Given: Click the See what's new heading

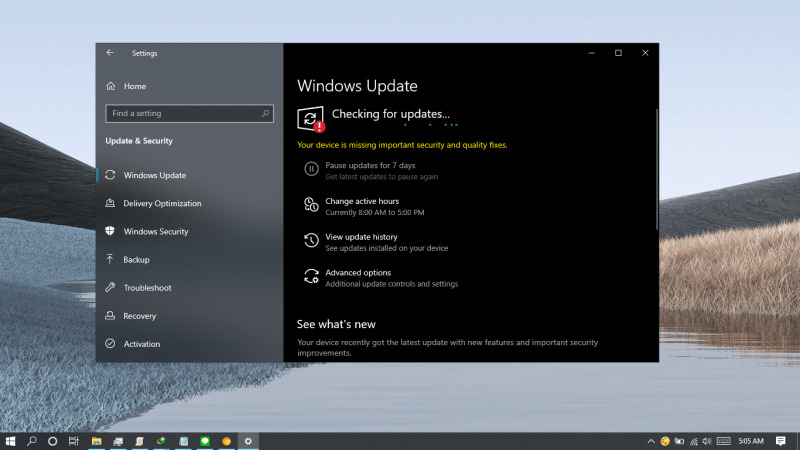Looking at the screenshot, I should tap(336, 324).
